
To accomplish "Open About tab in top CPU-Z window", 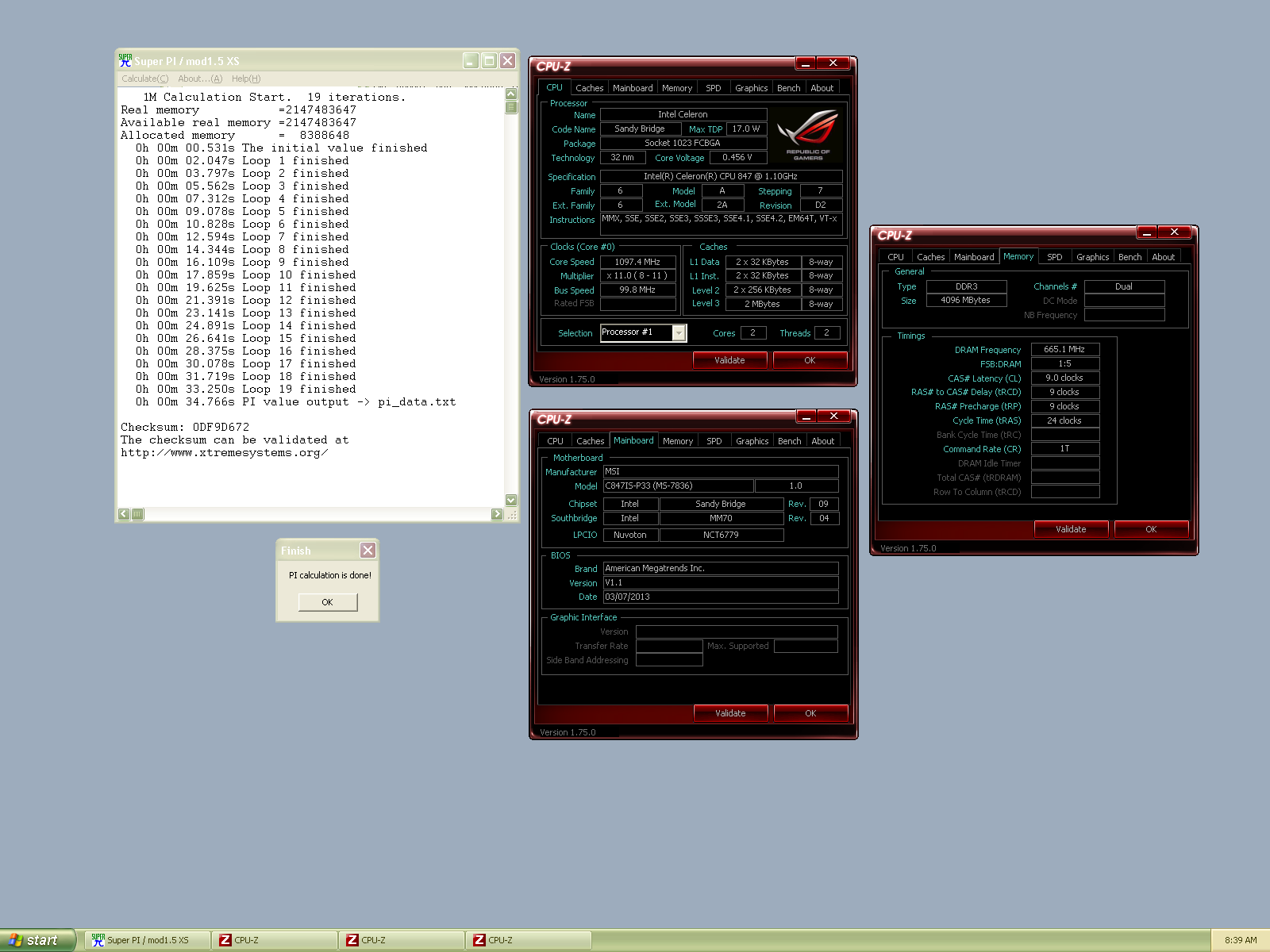I will 822,88.
